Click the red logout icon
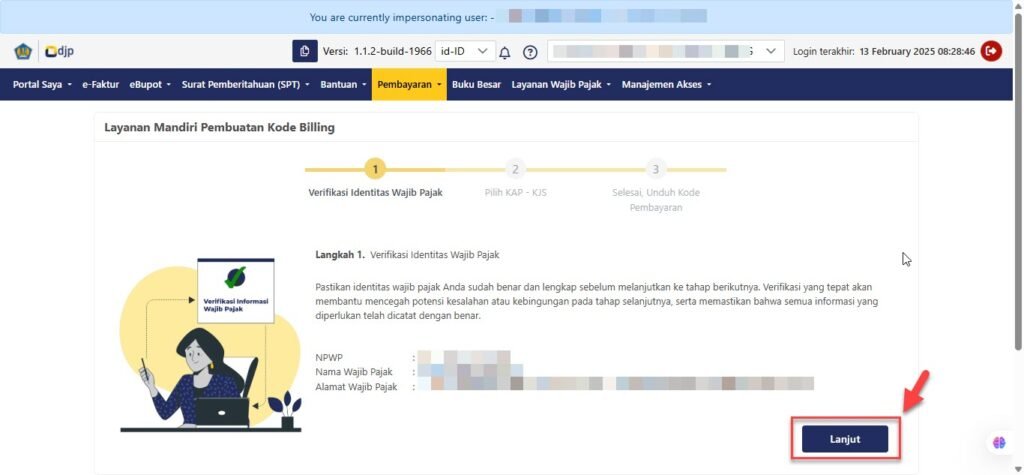Image resolution: width=1024 pixels, height=475 pixels. coord(991,51)
